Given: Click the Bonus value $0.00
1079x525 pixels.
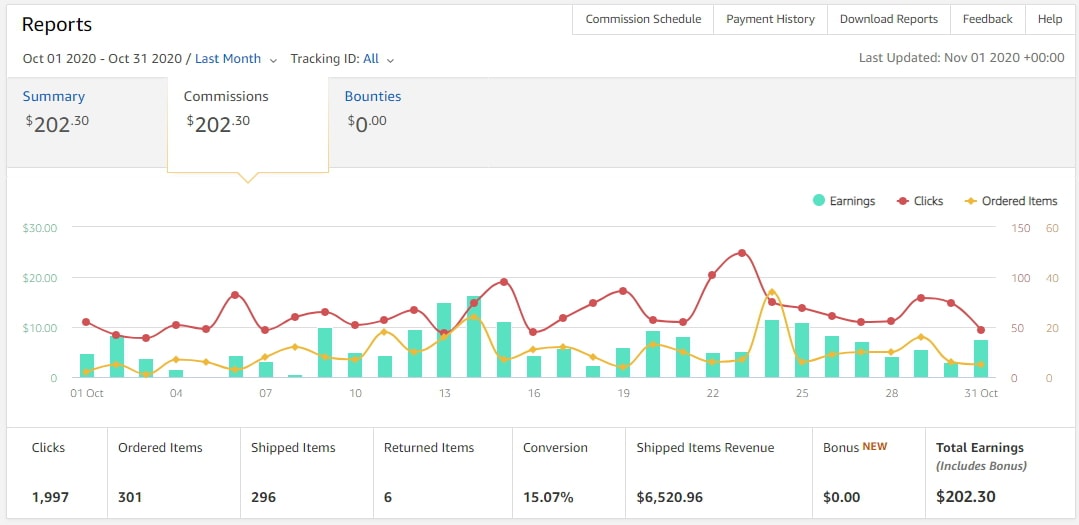Looking at the screenshot, I should [x=840, y=497].
